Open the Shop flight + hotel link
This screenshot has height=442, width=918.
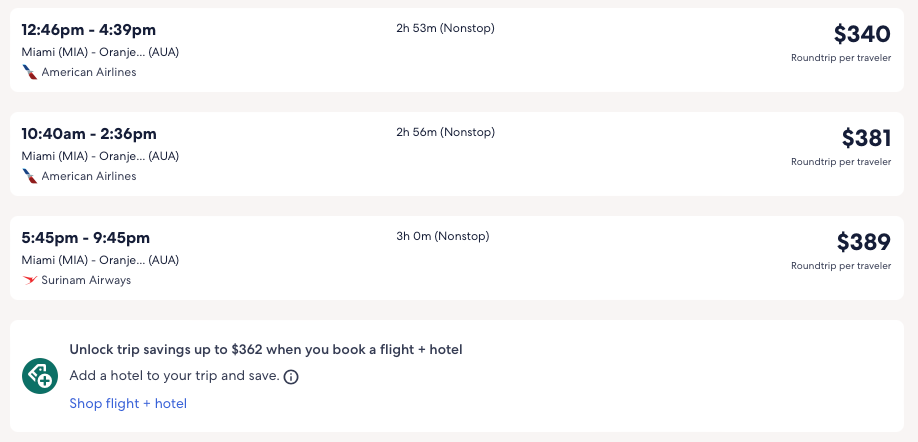point(128,404)
